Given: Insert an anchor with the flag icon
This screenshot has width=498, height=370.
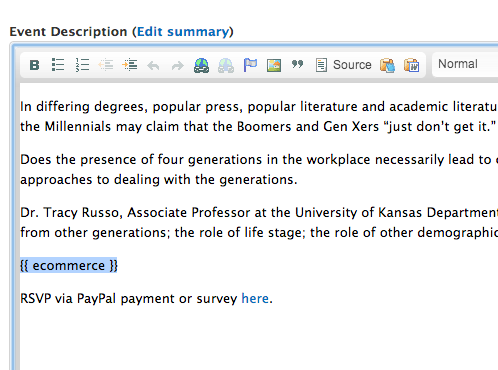Looking at the screenshot, I should coord(250,65).
